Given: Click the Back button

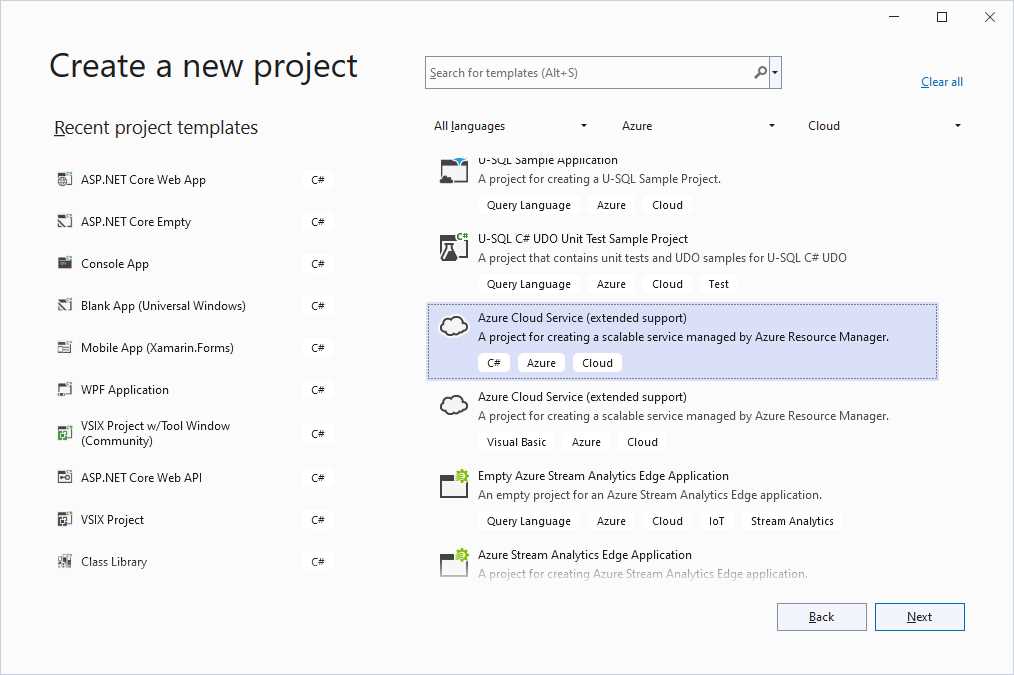Looking at the screenshot, I should [x=821, y=616].
